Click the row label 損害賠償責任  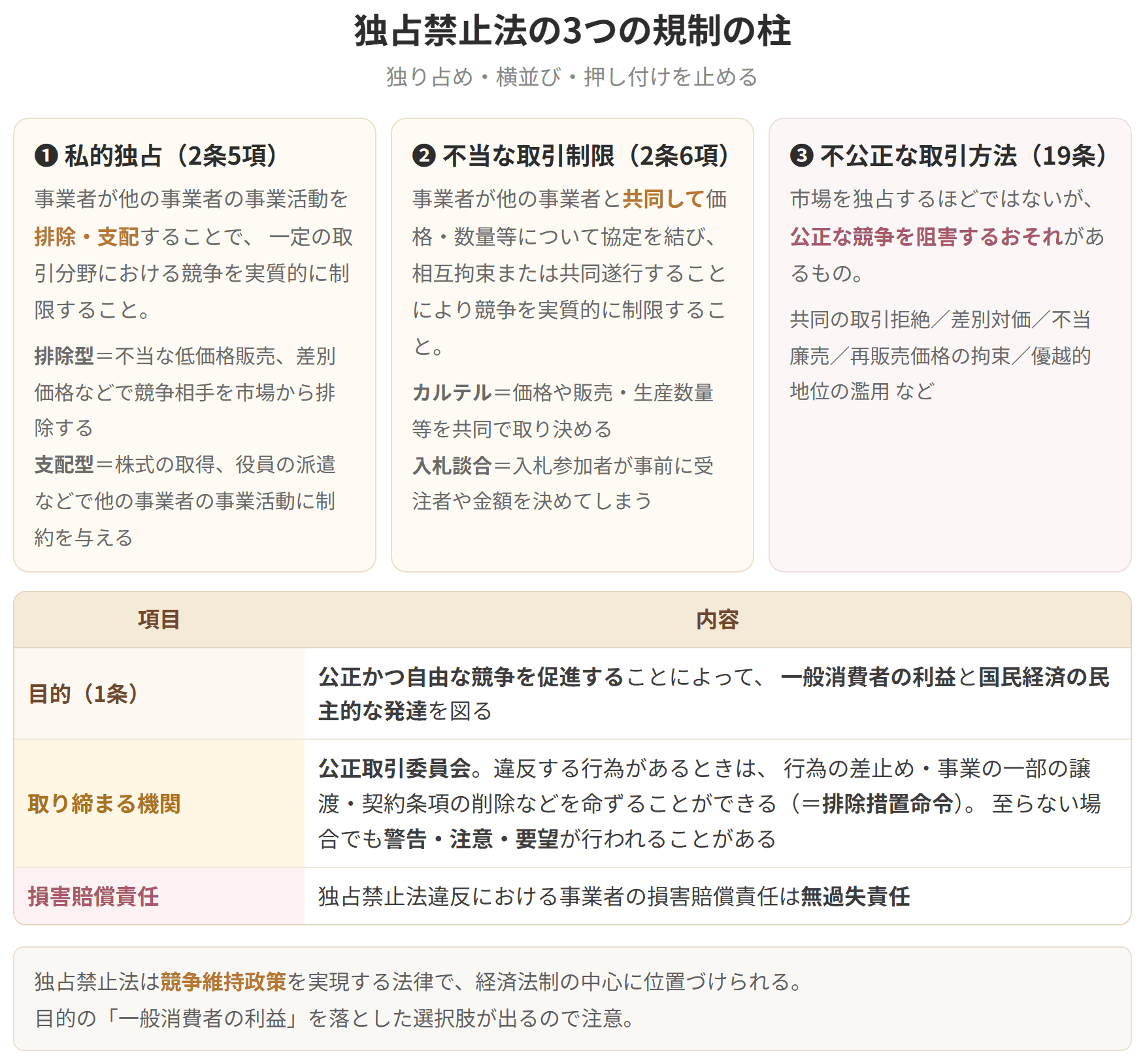93,897
